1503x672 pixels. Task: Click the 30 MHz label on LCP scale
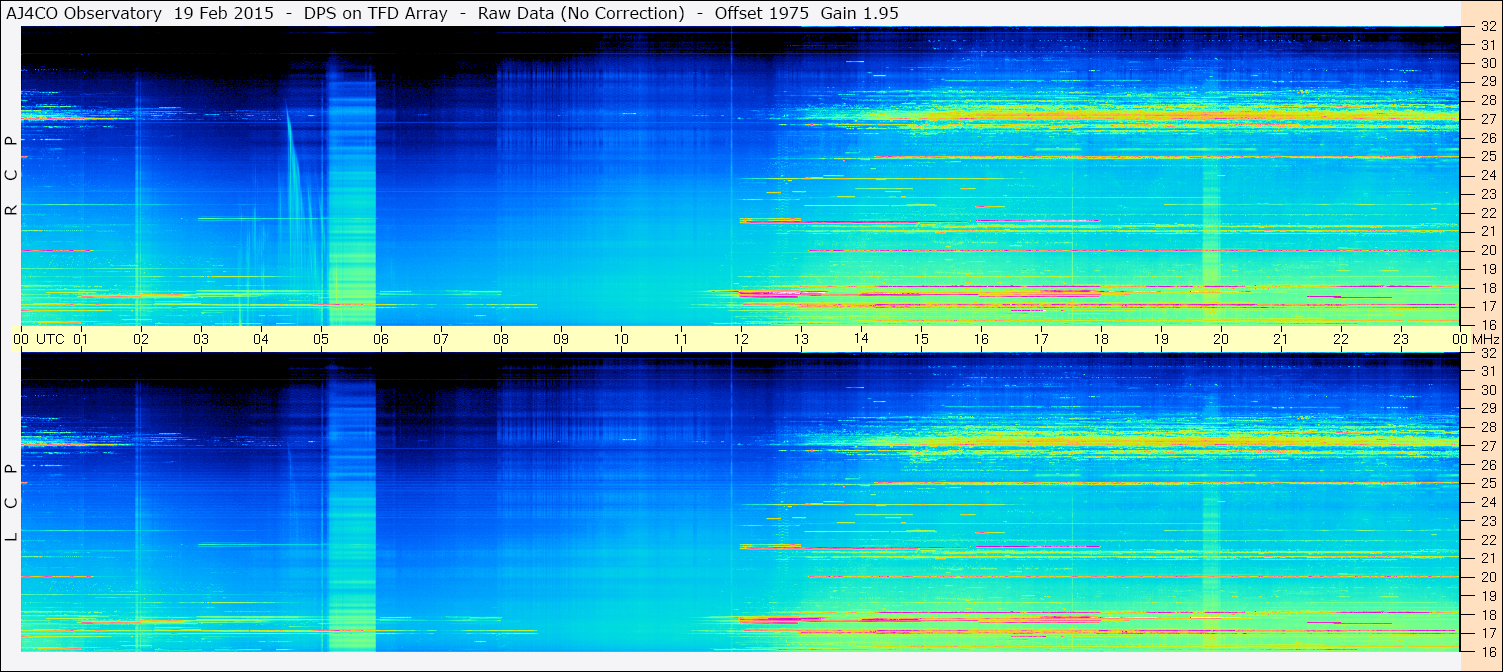pyautogui.click(x=1488, y=390)
